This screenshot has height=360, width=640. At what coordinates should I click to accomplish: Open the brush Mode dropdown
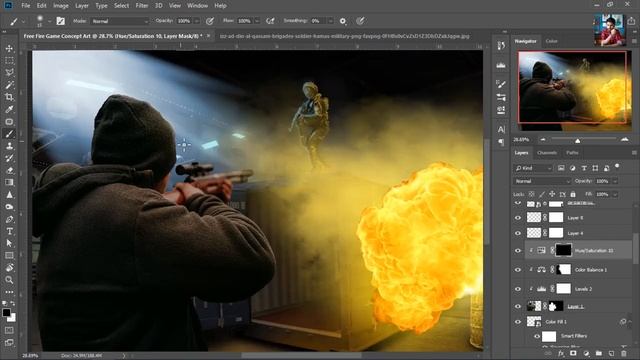point(120,21)
